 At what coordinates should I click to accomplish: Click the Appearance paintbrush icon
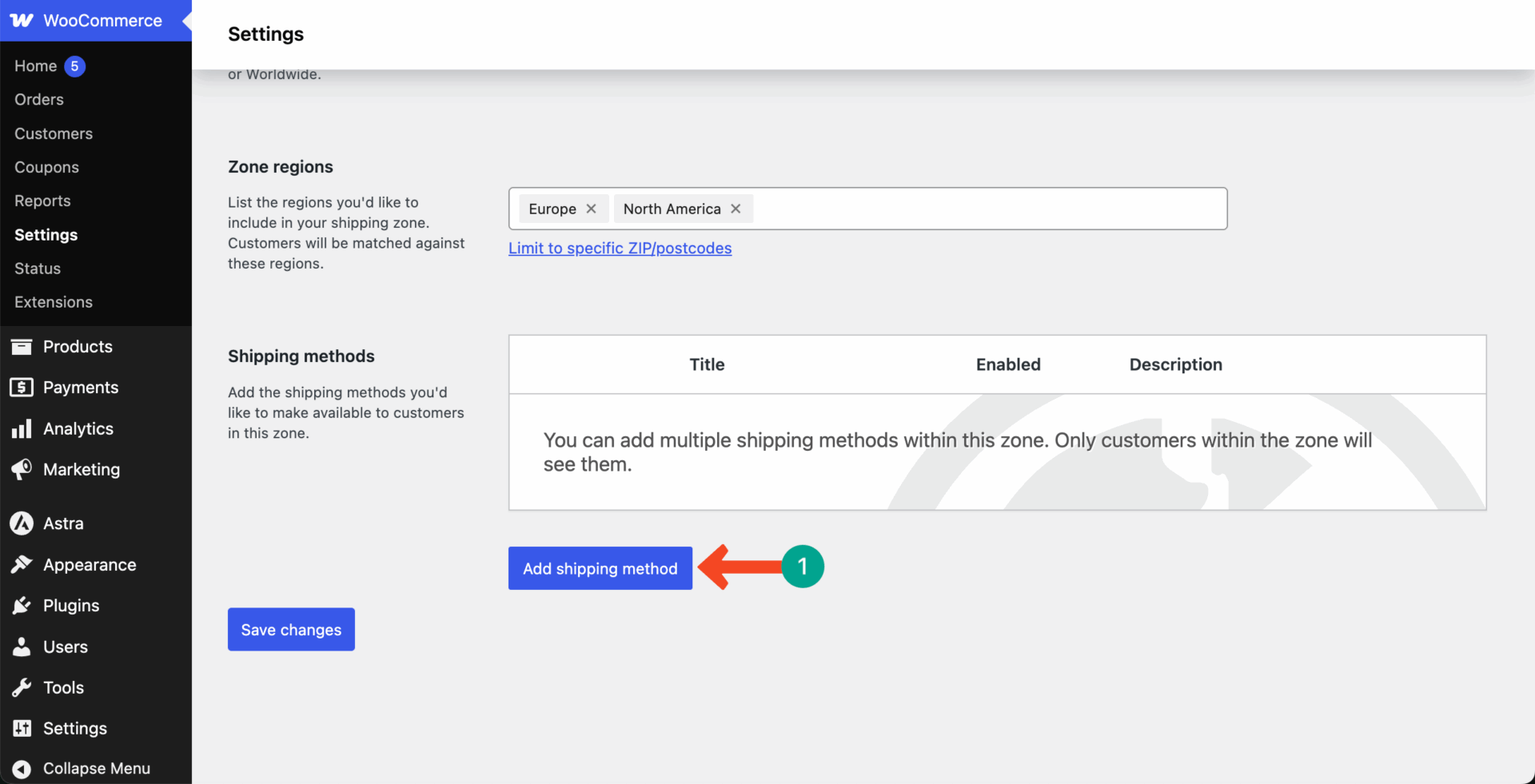pos(22,565)
